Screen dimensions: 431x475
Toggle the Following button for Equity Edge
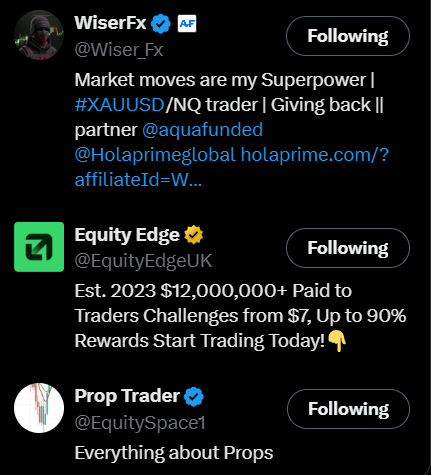coord(348,248)
